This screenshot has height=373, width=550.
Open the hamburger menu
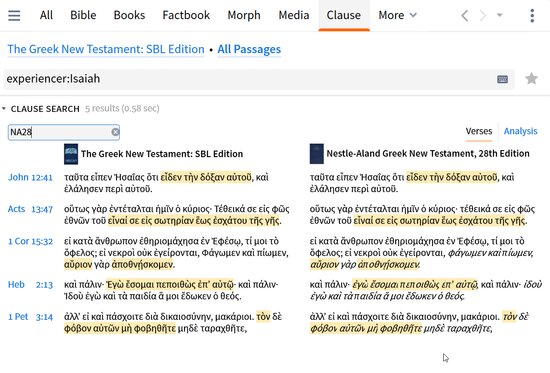pyautogui.click(x=14, y=15)
